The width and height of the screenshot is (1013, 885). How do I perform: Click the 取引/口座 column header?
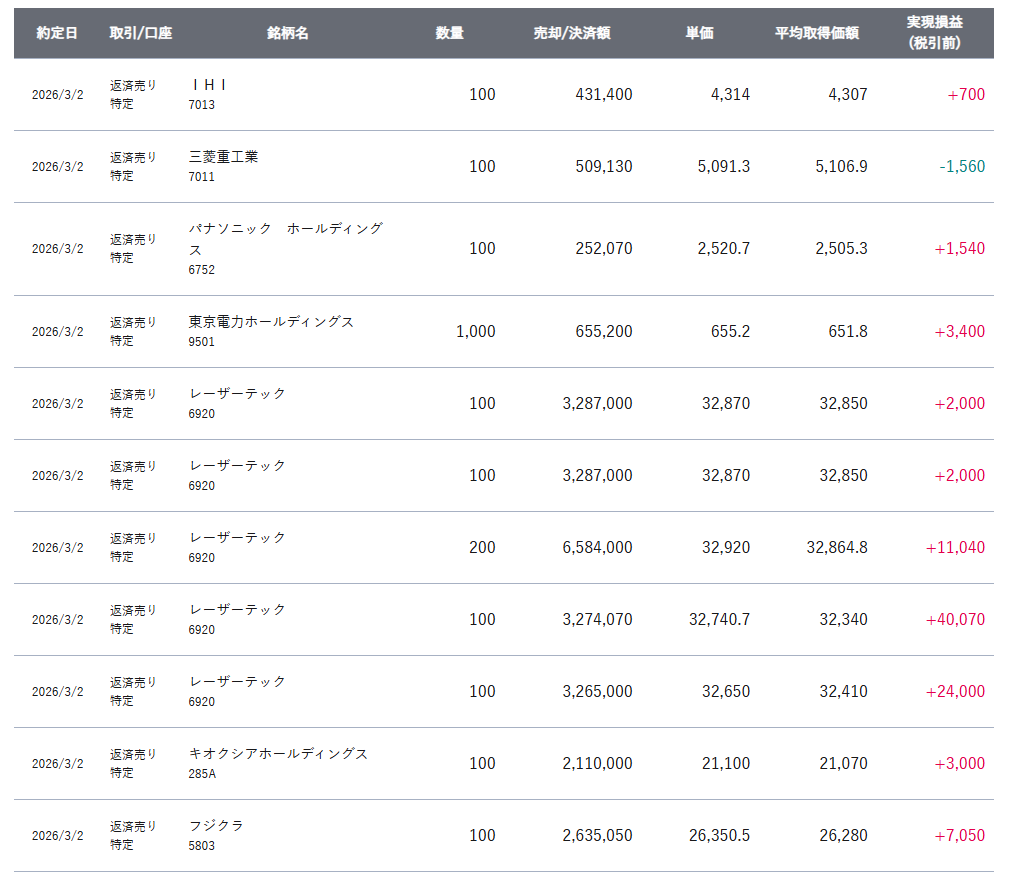pyautogui.click(x=141, y=33)
